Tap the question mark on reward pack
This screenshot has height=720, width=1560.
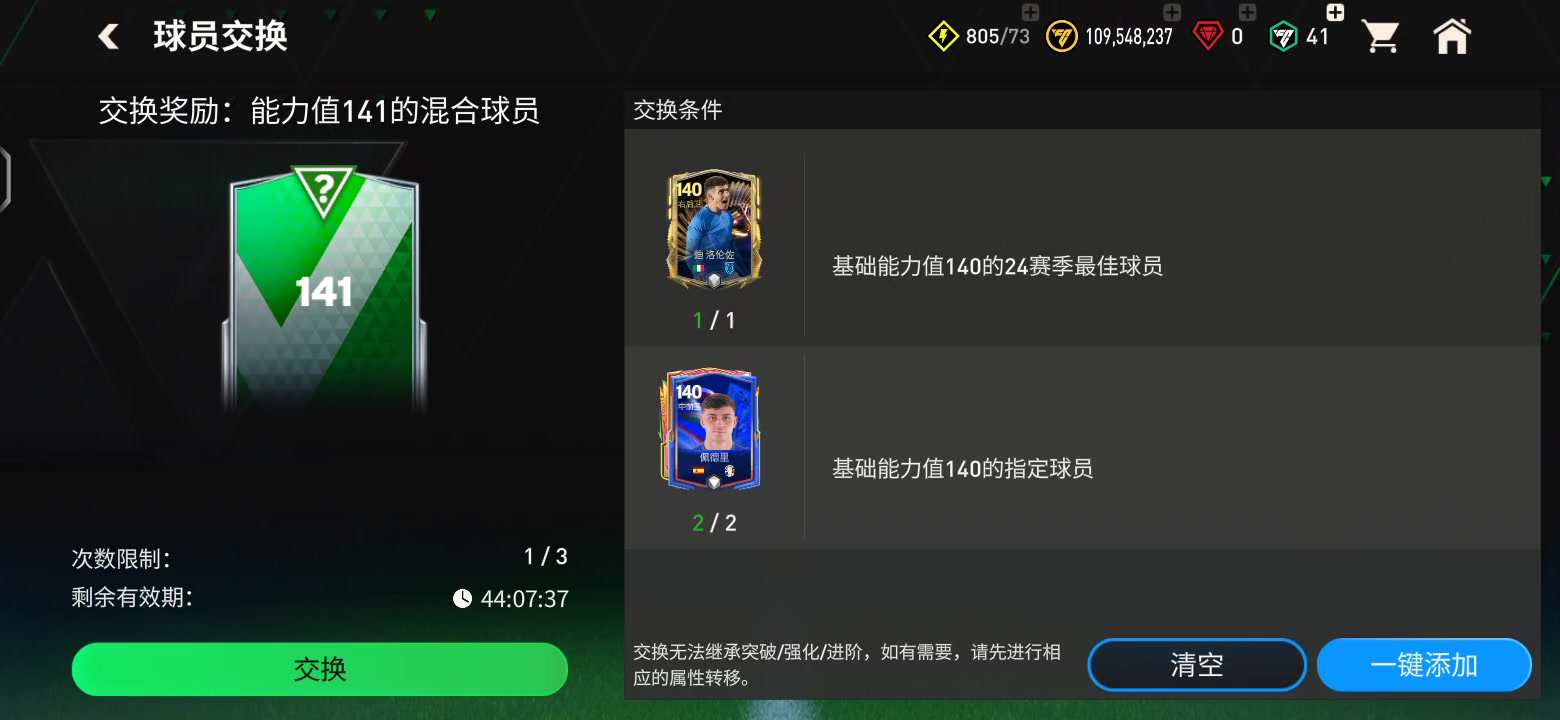tap(324, 190)
